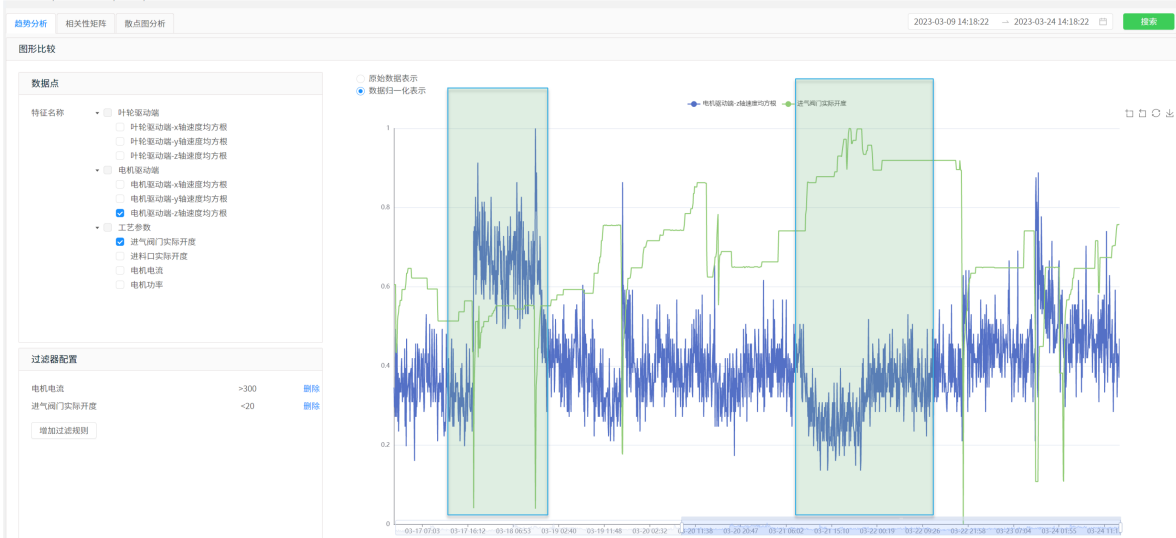Collapse the 叶轮驱动端 tree node

click(97, 113)
